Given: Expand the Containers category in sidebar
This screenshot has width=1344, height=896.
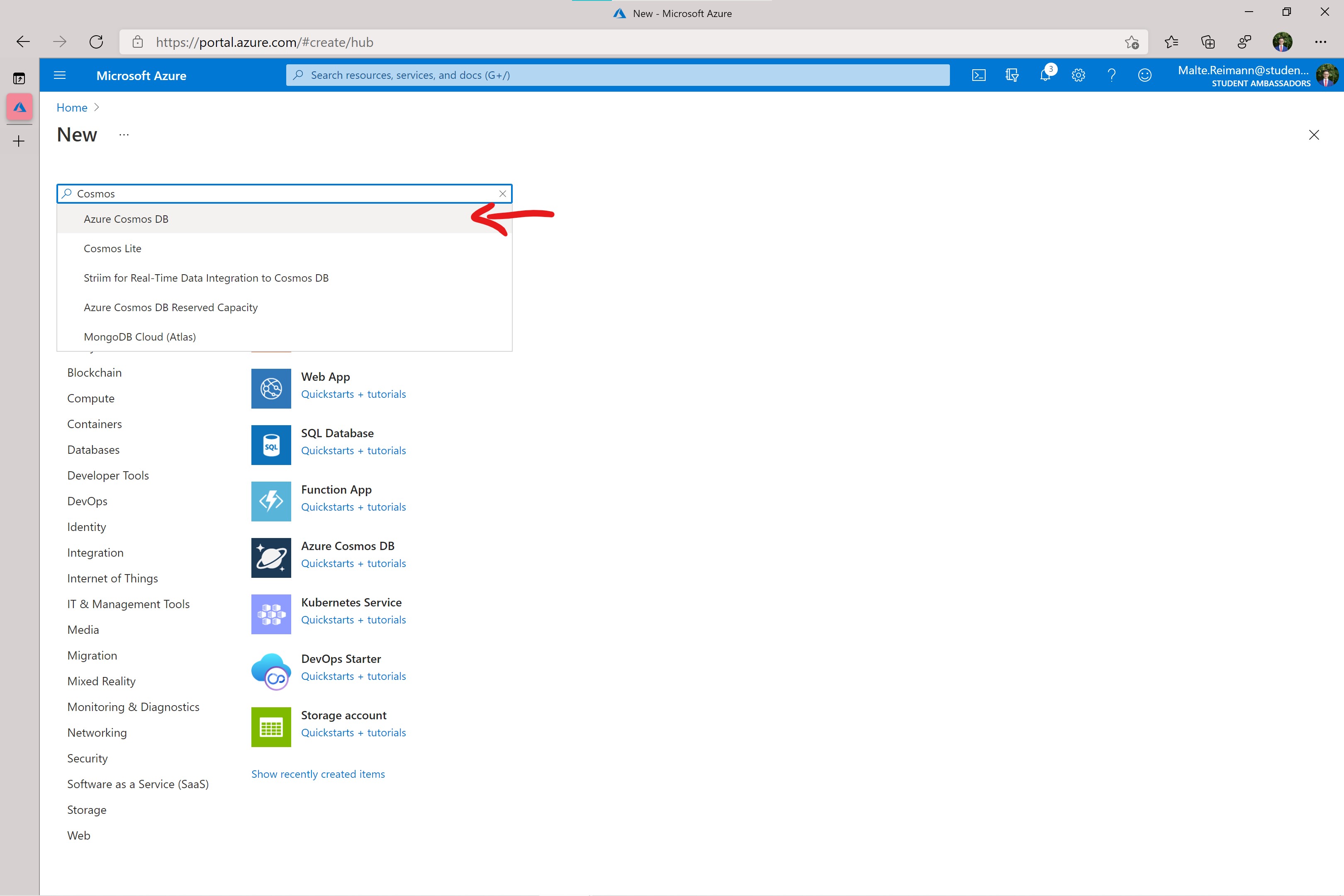Looking at the screenshot, I should [95, 423].
